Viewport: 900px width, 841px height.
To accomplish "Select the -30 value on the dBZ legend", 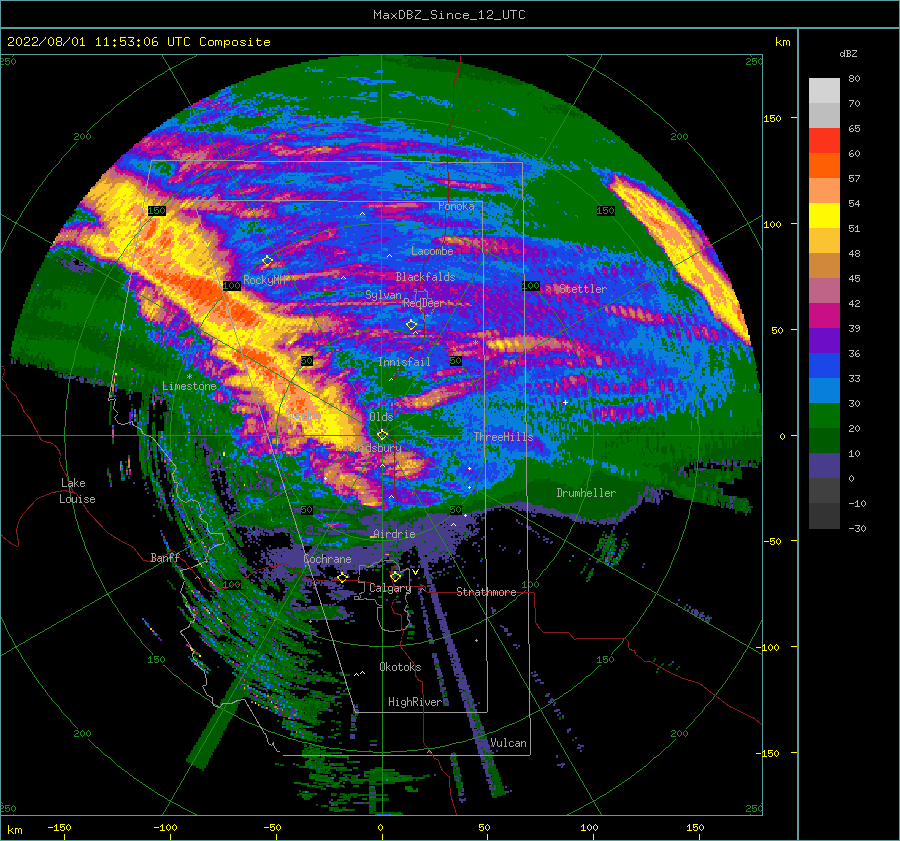I will point(857,528).
